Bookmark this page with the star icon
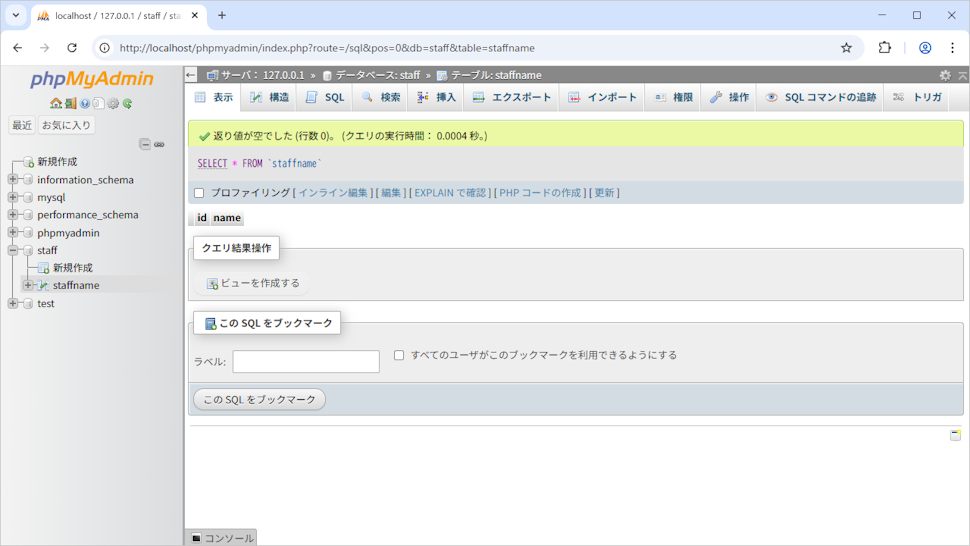970x546 pixels. (846, 48)
